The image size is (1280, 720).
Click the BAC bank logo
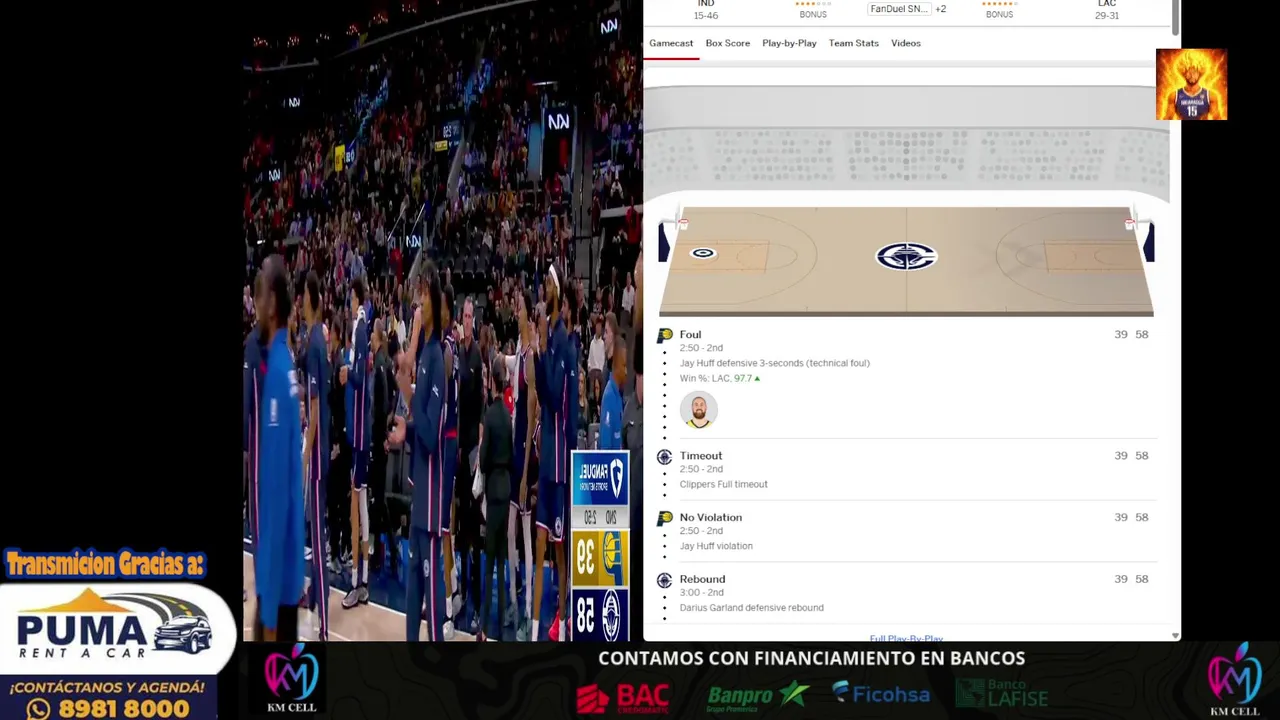(x=623, y=697)
